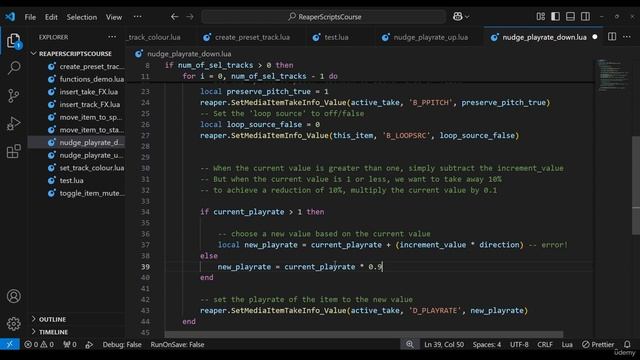This screenshot has width=640, height=360.
Task: Toggle Debug: False in status bar
Action: pyautogui.click(x=122, y=344)
